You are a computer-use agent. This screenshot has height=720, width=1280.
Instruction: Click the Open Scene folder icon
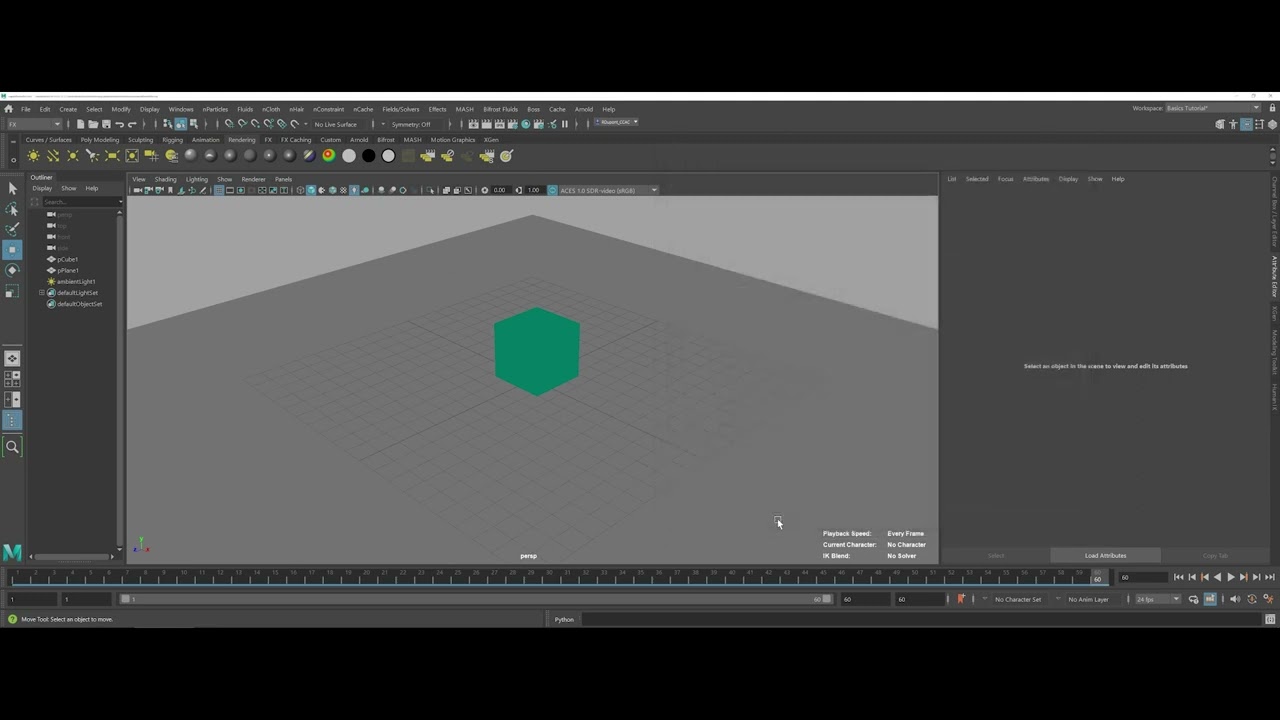[93, 124]
